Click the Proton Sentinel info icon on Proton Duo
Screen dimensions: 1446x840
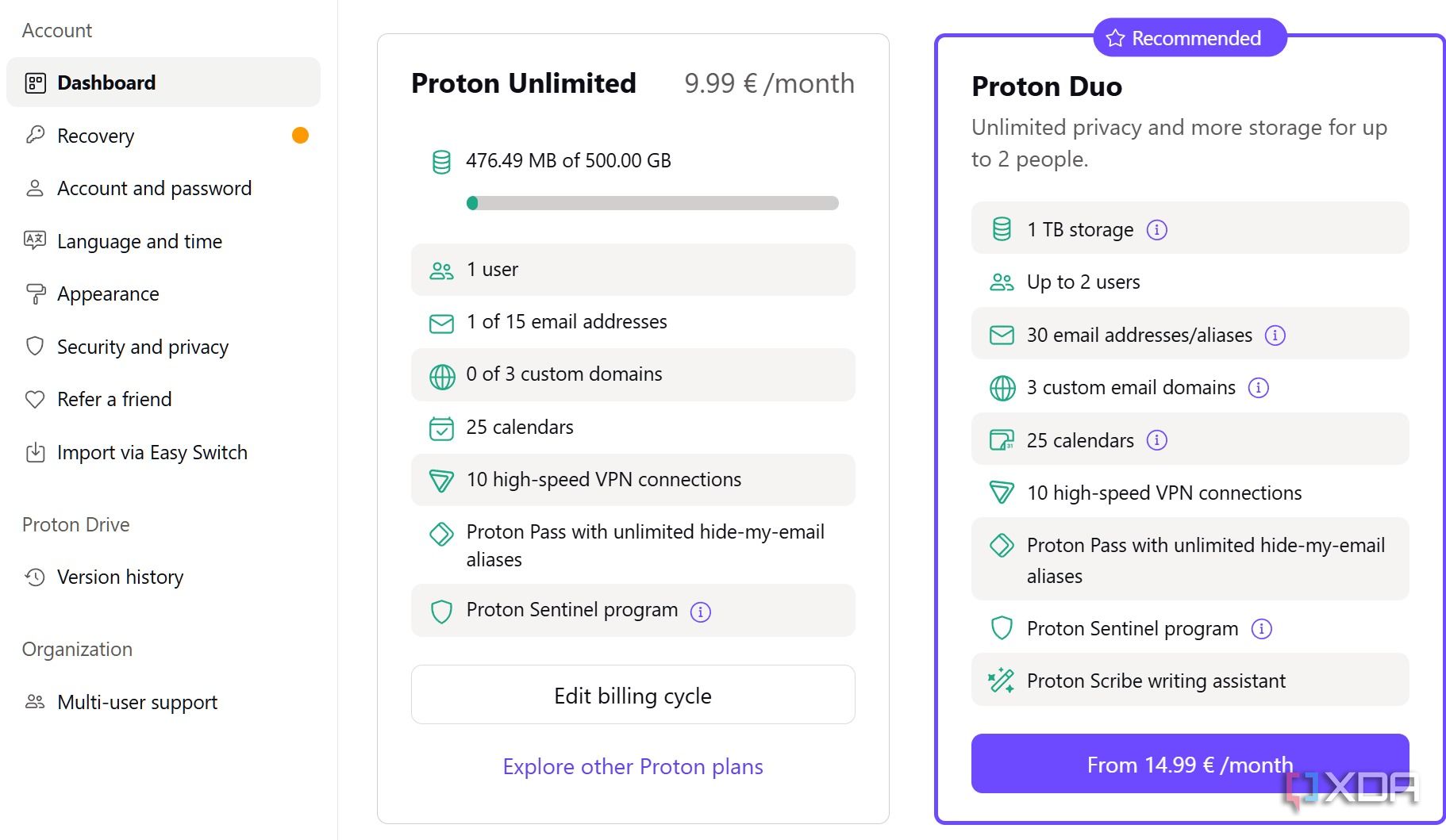pyautogui.click(x=1262, y=628)
